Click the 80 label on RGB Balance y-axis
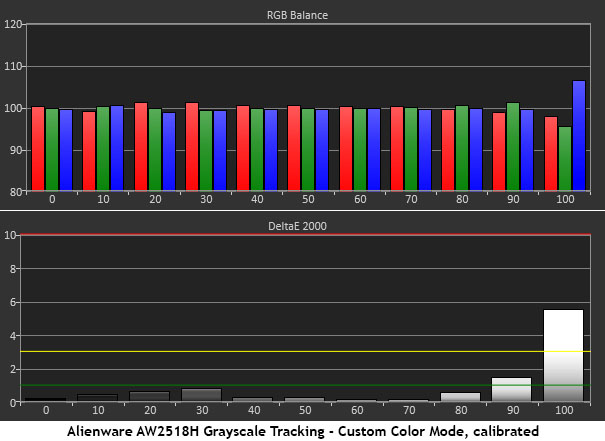Screen dimensions: 605x441 [16, 192]
